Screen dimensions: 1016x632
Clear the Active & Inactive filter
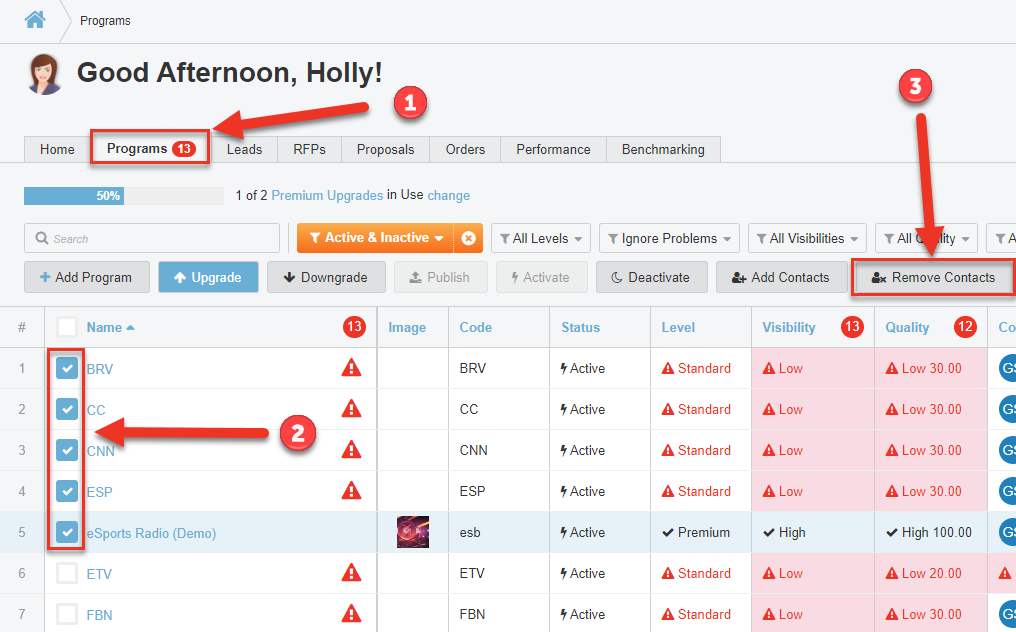468,238
